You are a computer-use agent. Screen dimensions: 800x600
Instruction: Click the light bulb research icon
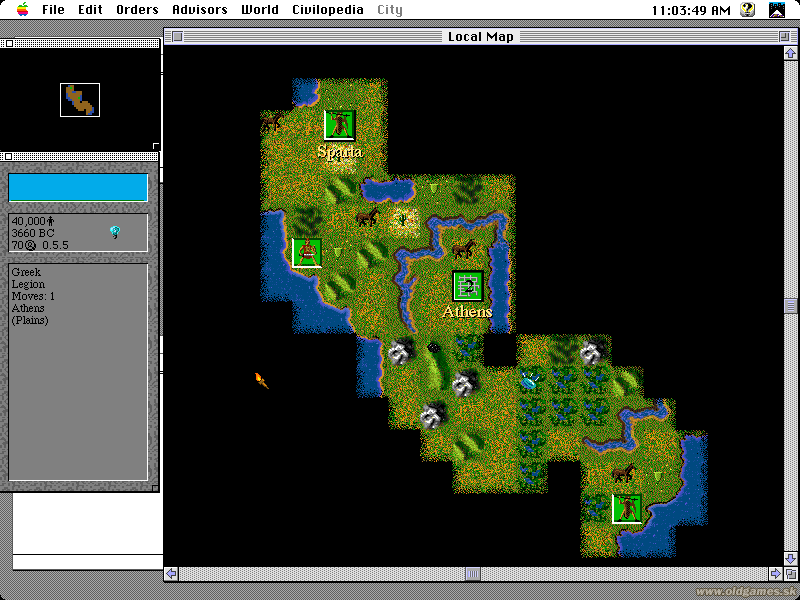(x=115, y=232)
